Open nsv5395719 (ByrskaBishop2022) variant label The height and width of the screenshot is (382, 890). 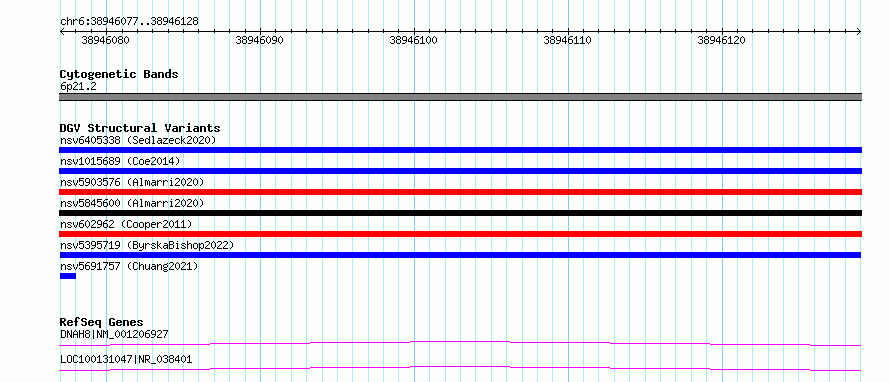click(x=147, y=245)
